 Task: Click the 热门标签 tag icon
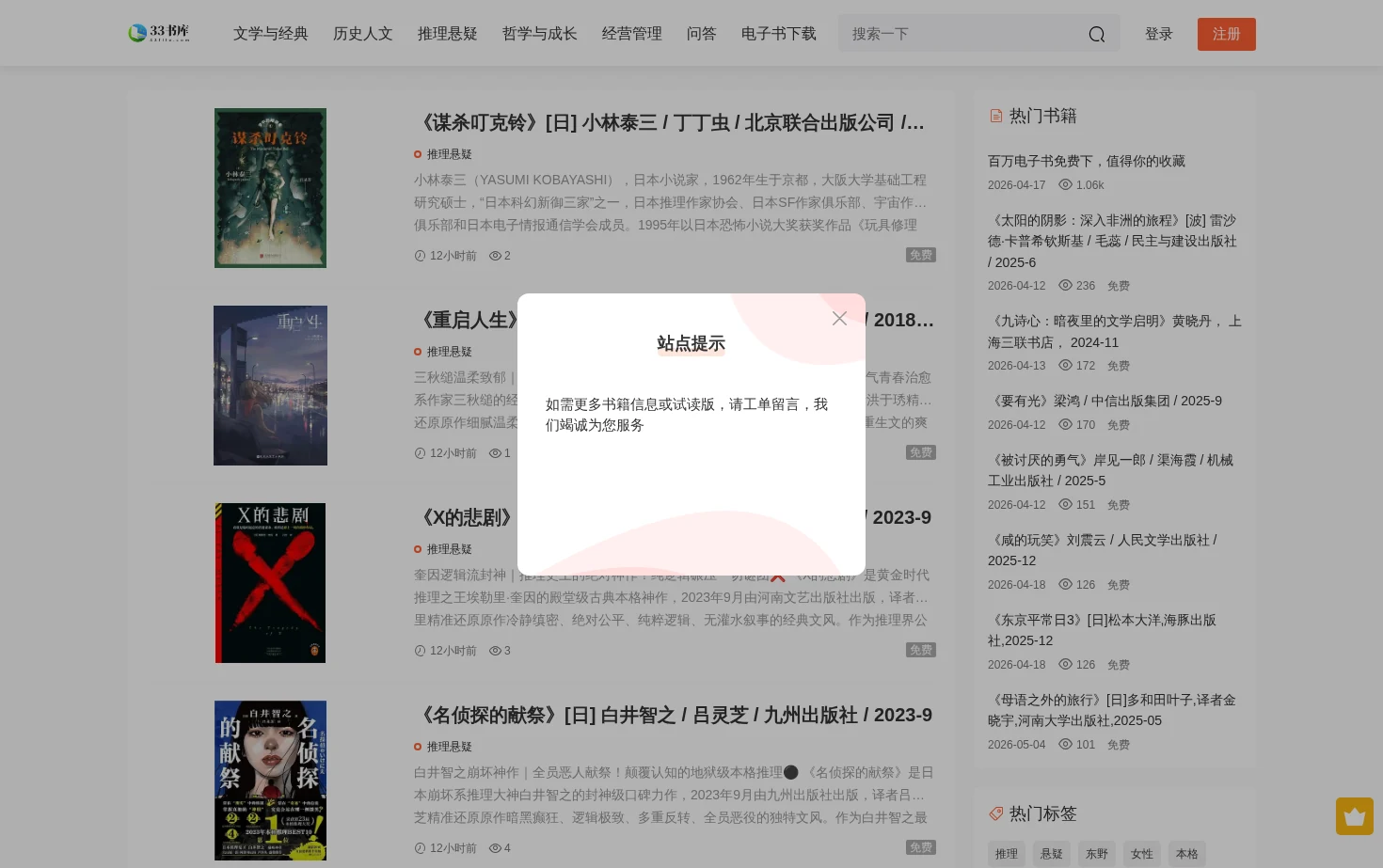pos(995,813)
